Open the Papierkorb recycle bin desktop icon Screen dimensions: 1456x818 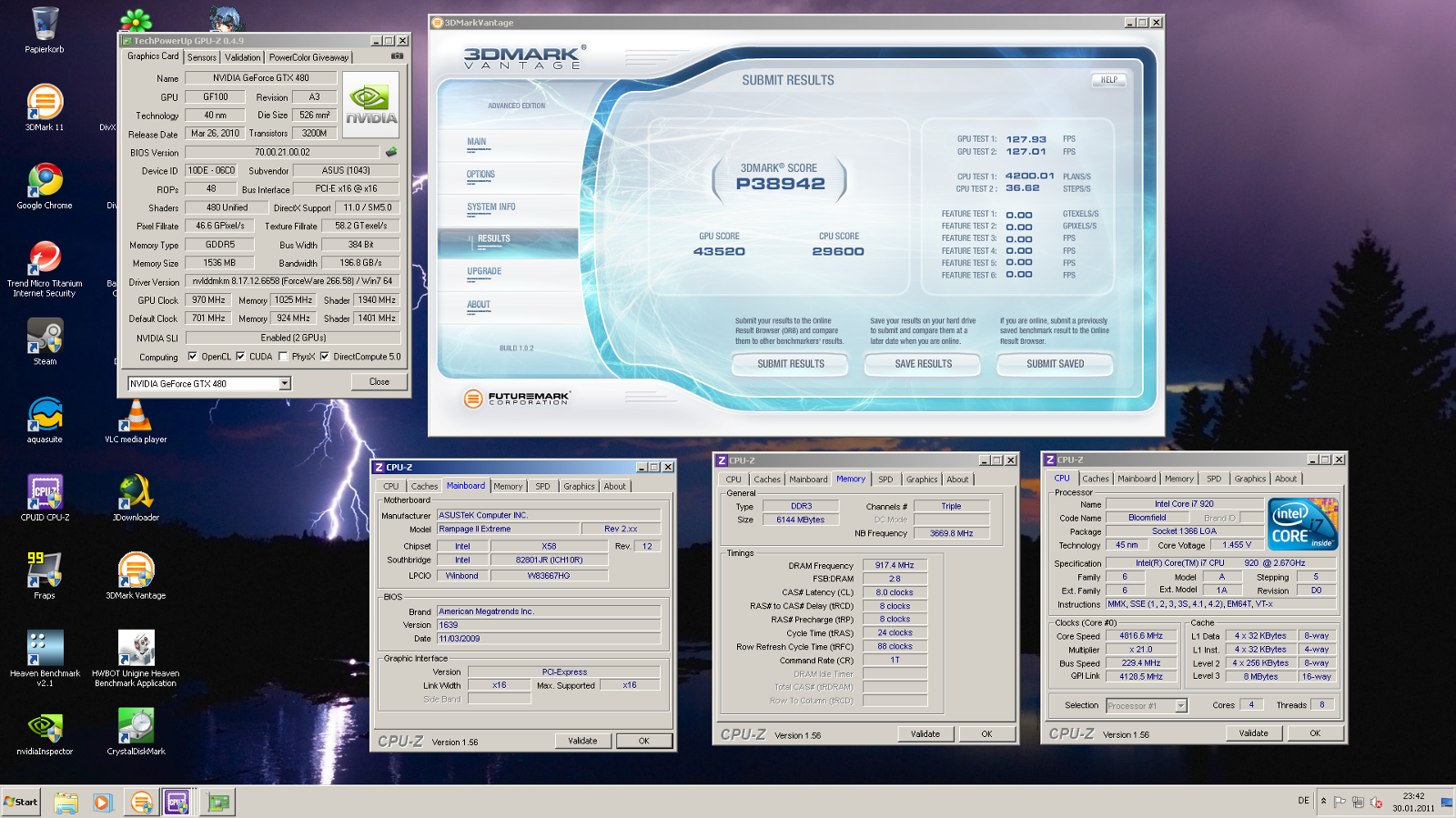click(x=45, y=30)
